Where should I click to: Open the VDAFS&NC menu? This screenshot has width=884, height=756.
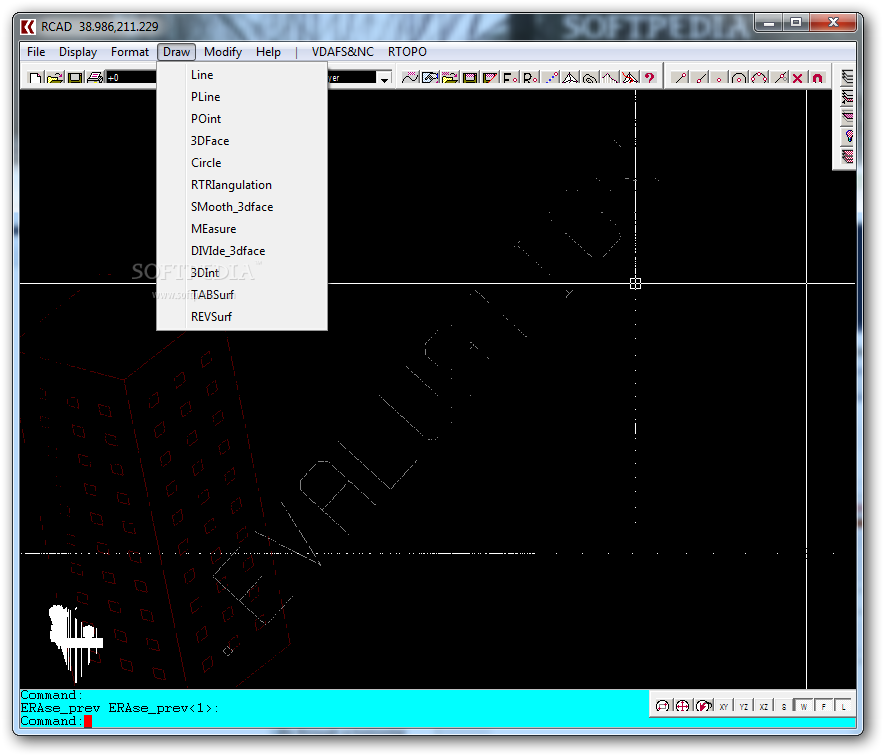(x=343, y=52)
